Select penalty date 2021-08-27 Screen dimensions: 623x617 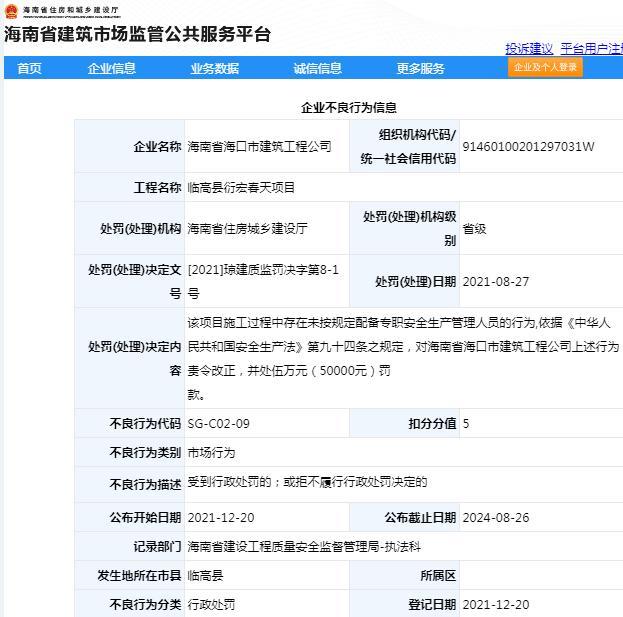pos(496,282)
